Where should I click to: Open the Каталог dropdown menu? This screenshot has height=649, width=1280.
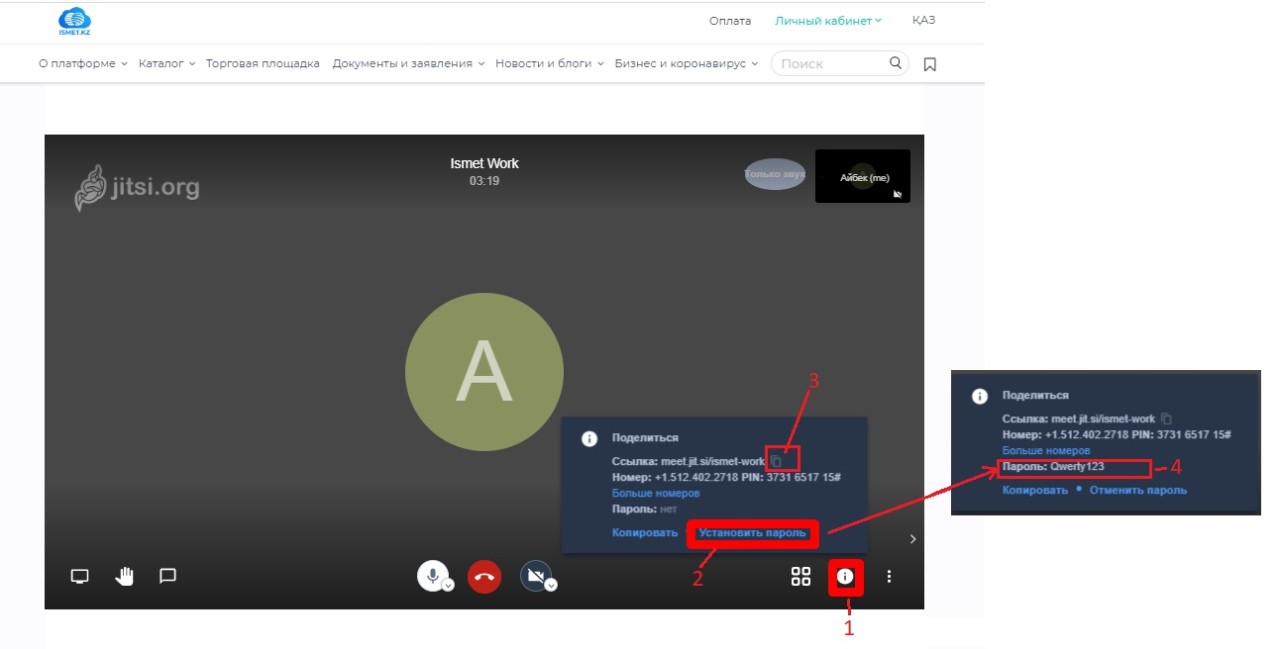tap(166, 63)
